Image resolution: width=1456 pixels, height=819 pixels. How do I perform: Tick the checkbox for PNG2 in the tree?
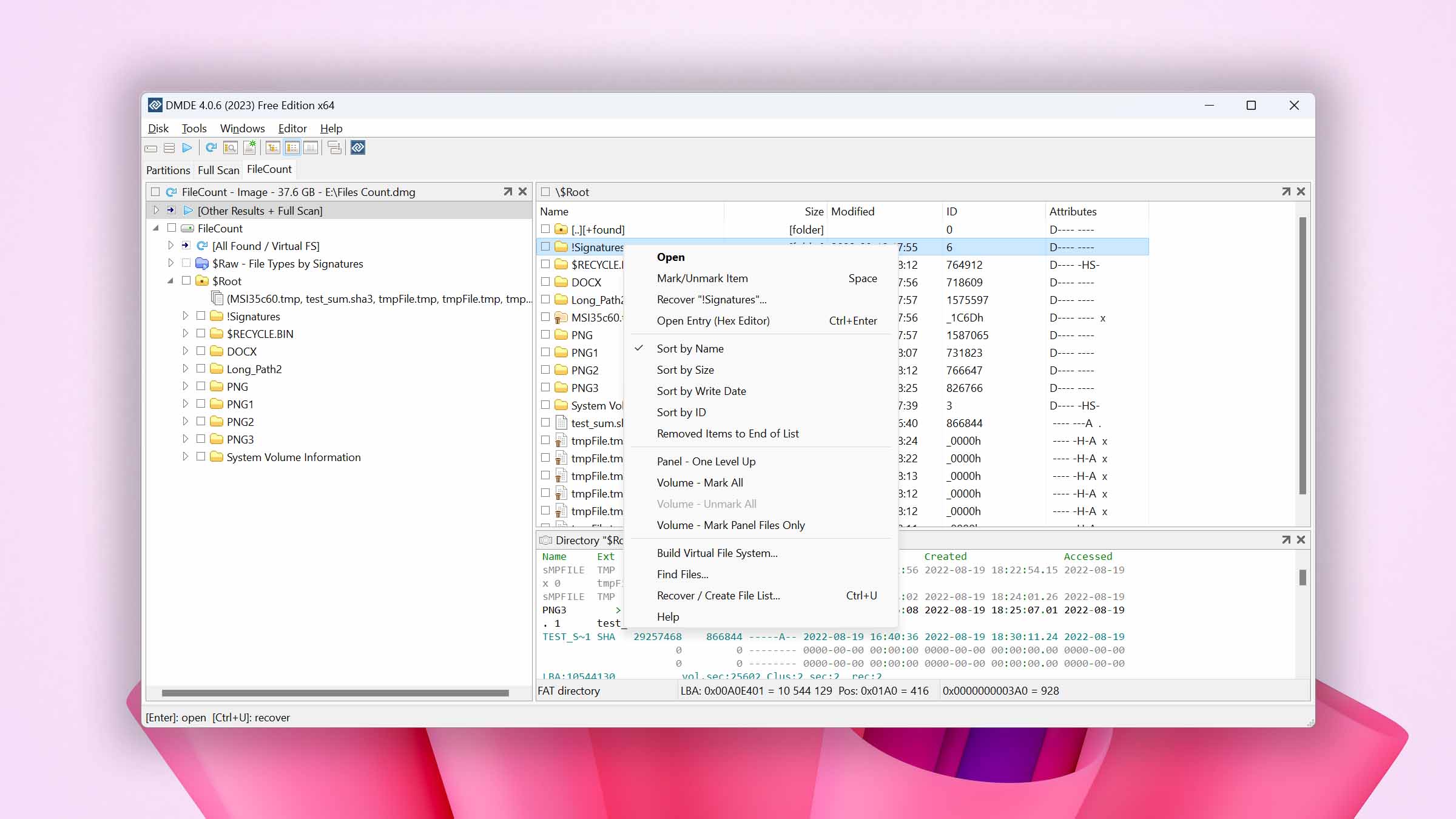[x=201, y=422]
